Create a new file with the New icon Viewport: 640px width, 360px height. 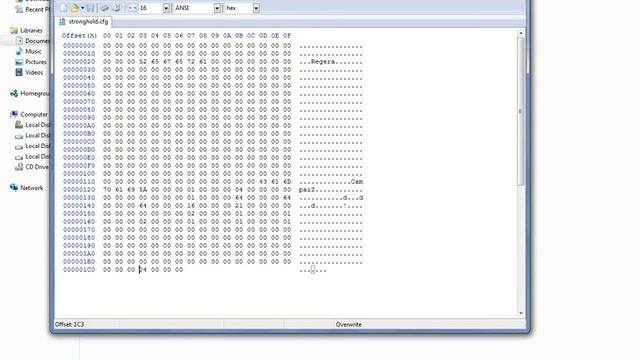[x=63, y=8]
